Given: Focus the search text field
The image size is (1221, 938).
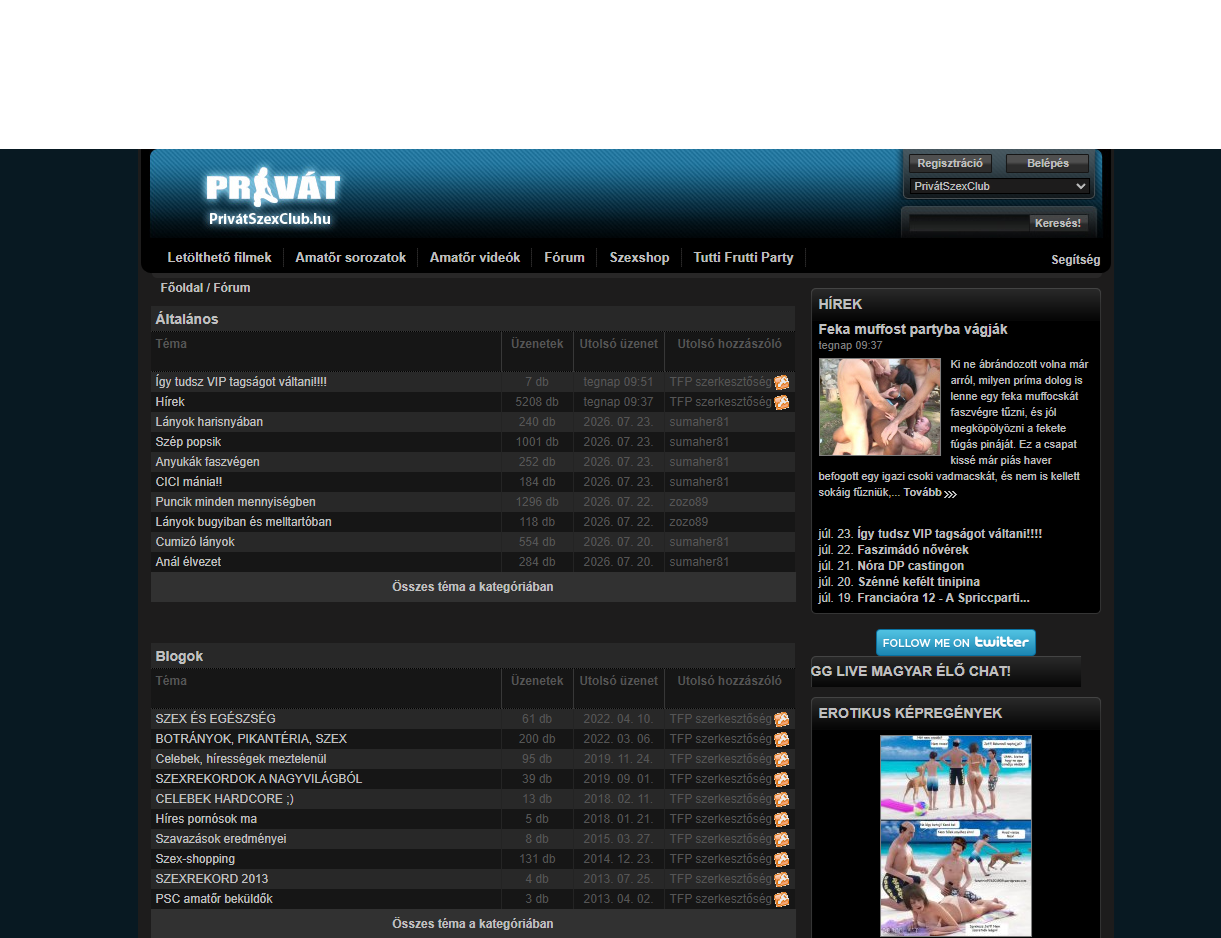Looking at the screenshot, I should pos(968,223).
